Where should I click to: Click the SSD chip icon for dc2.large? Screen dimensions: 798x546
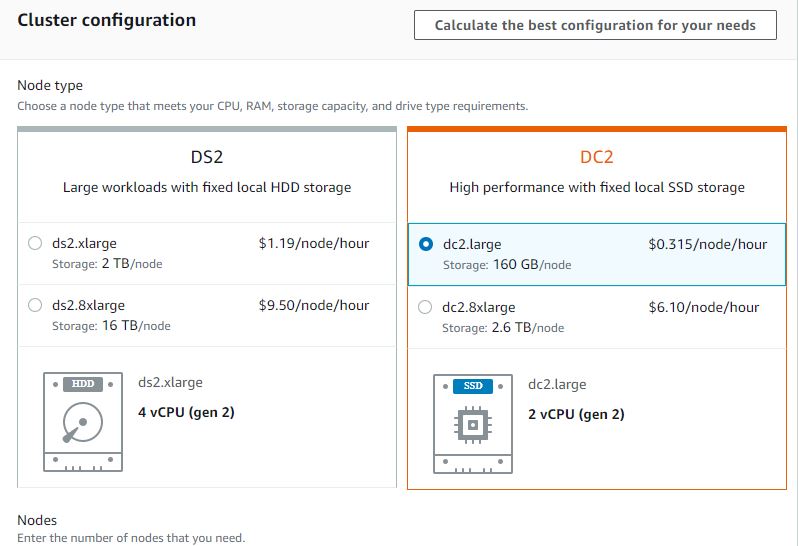pos(473,424)
